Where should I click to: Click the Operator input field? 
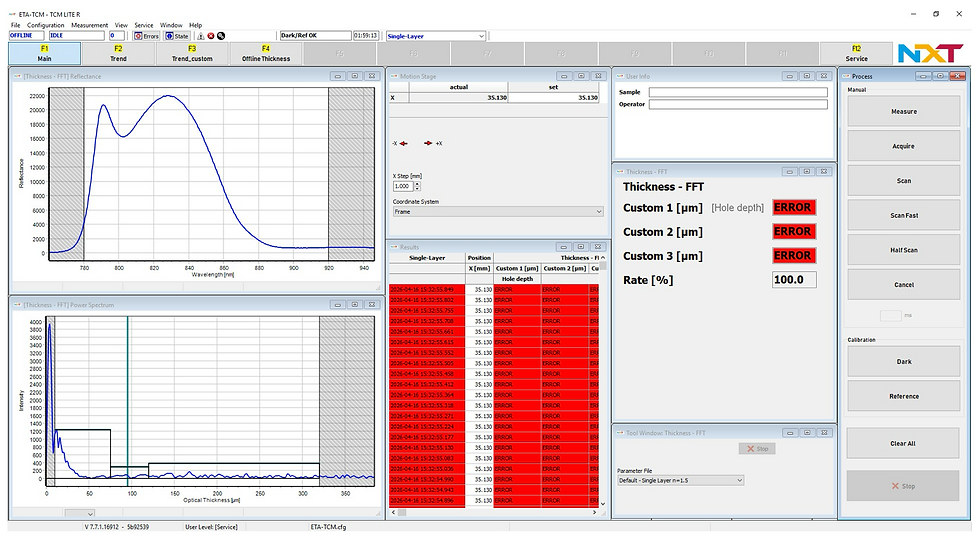(x=738, y=104)
